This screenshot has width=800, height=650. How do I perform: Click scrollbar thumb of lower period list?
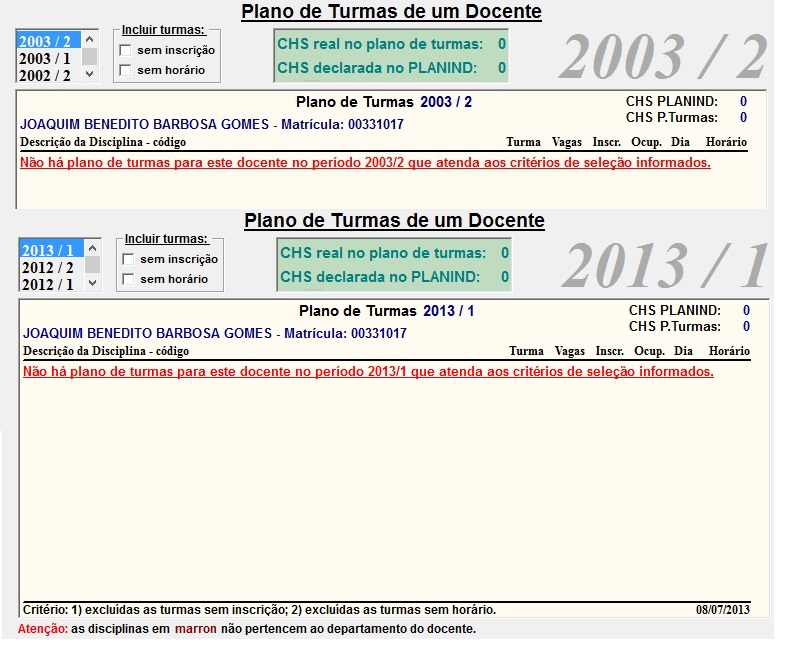[x=93, y=265]
